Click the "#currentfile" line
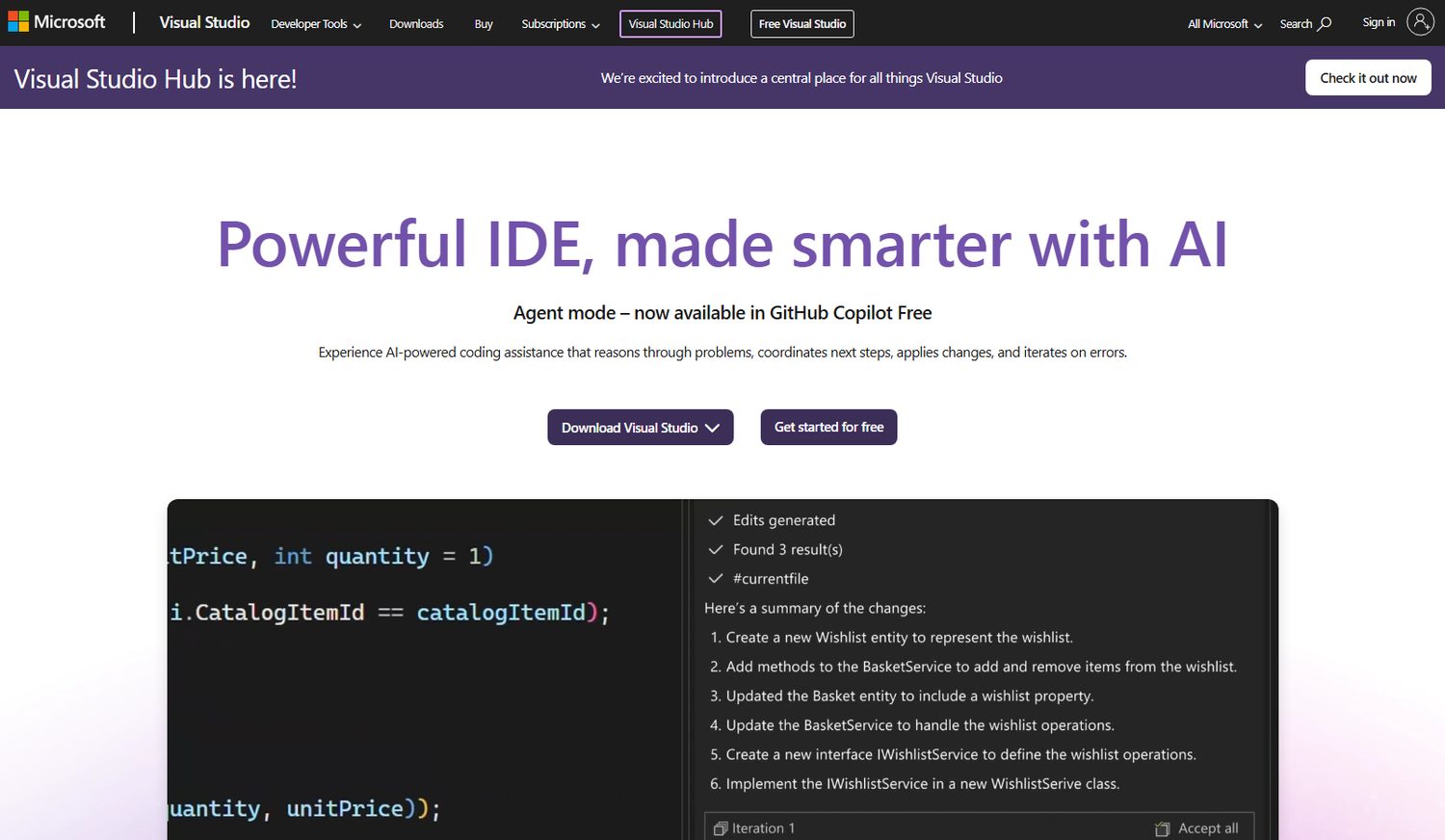 pyautogui.click(x=771, y=579)
